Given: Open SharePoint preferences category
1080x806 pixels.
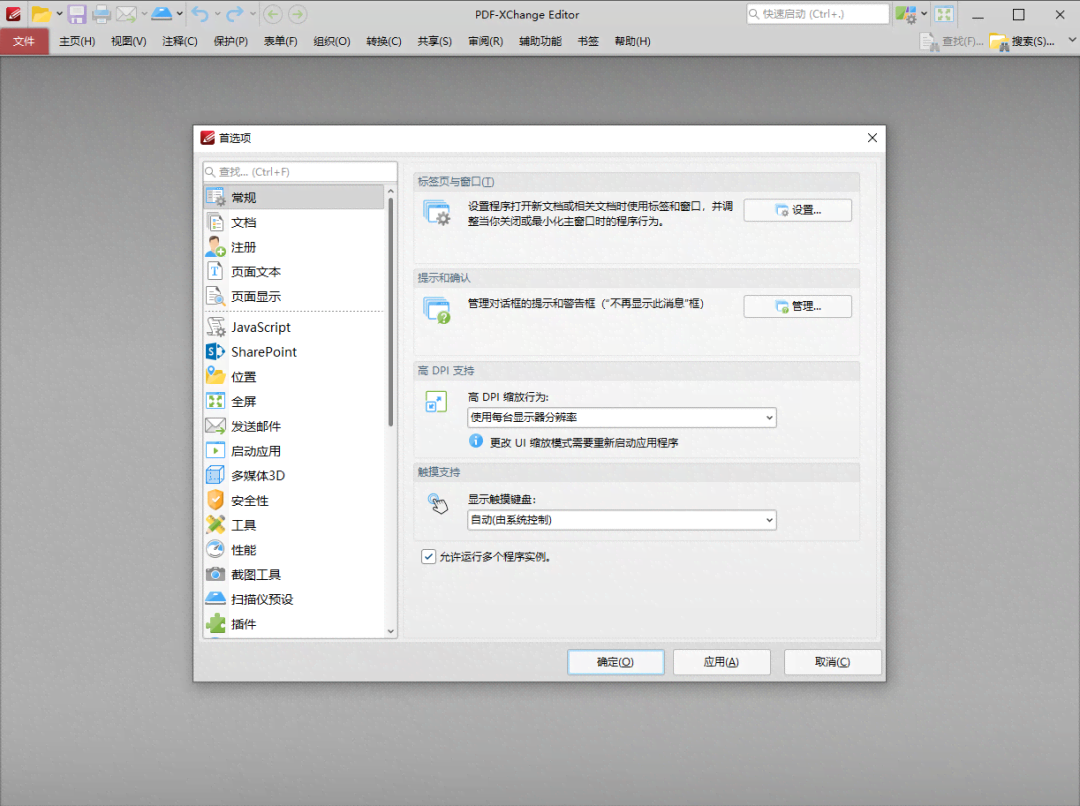Looking at the screenshot, I should 263,352.
